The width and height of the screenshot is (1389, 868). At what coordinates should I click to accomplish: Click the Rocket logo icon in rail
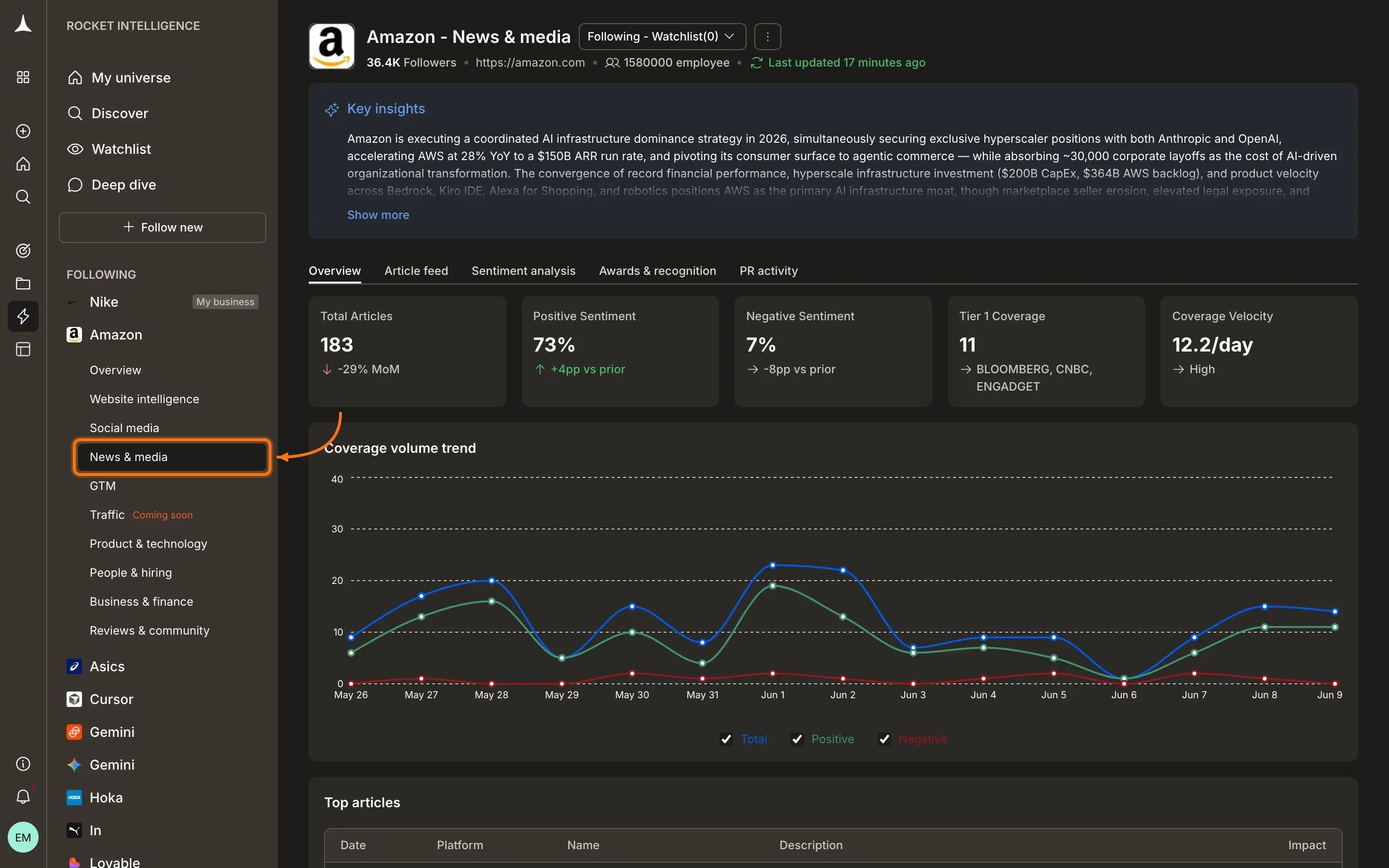point(23,24)
